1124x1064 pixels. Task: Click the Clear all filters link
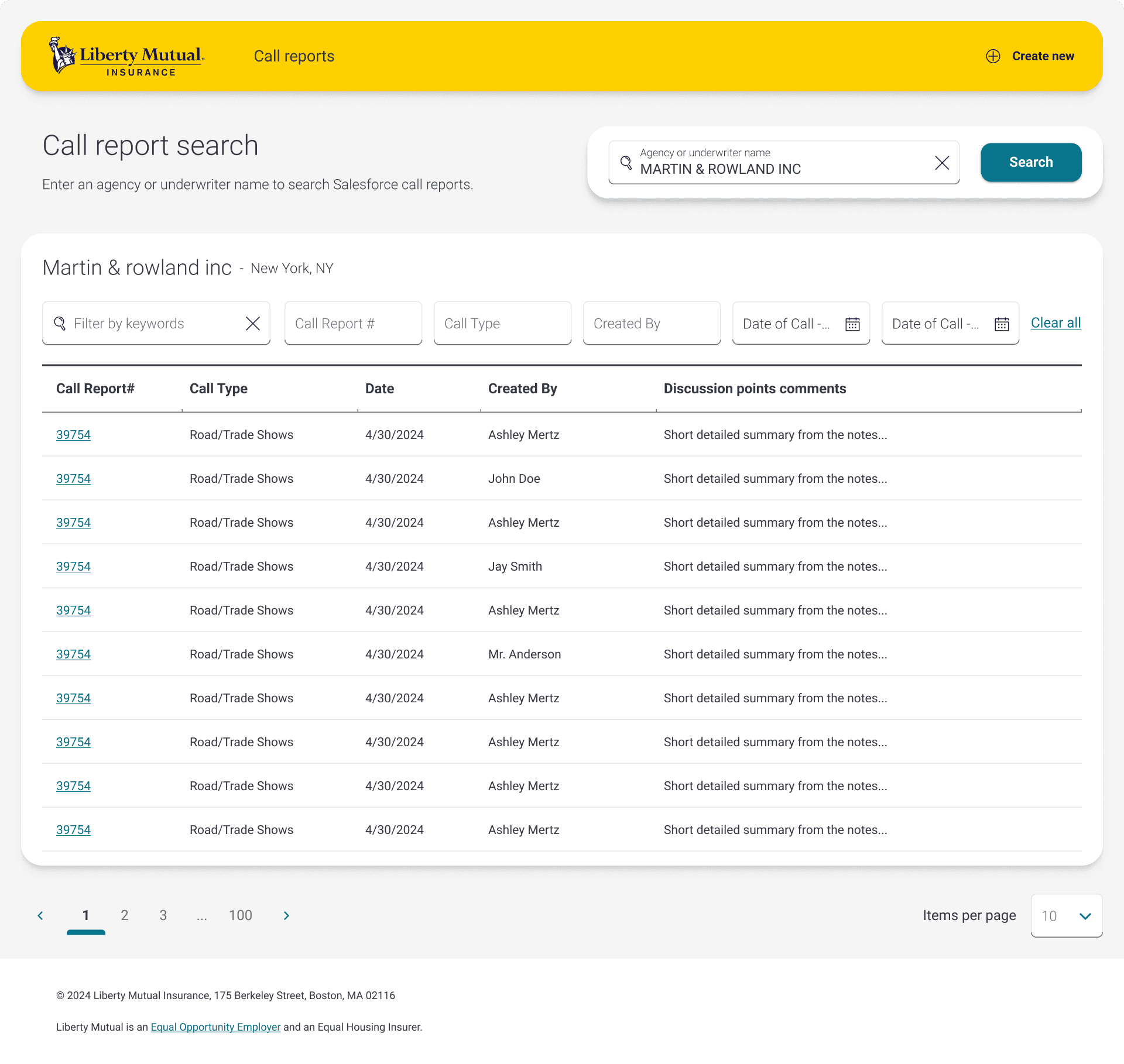coord(1056,322)
